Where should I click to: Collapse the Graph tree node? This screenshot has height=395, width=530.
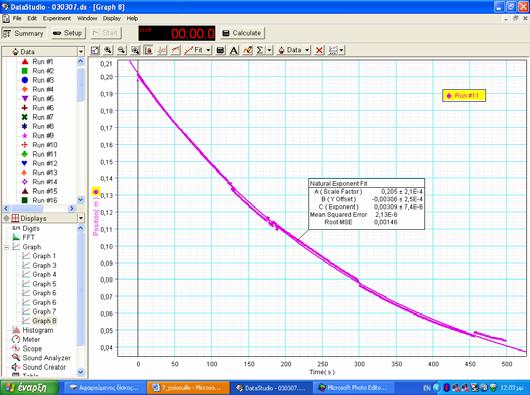[x=6, y=247]
